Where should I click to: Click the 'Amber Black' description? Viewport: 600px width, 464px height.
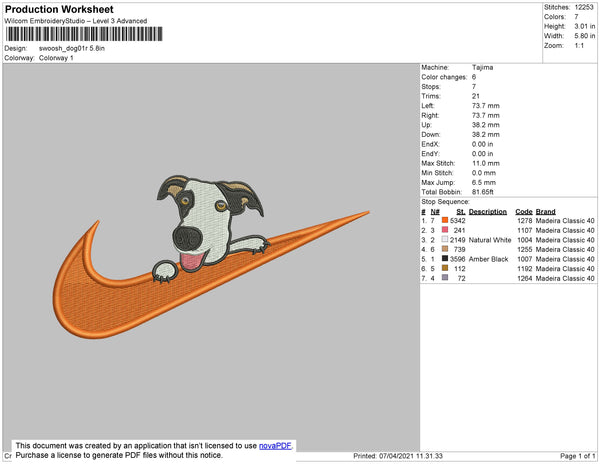[x=488, y=259]
